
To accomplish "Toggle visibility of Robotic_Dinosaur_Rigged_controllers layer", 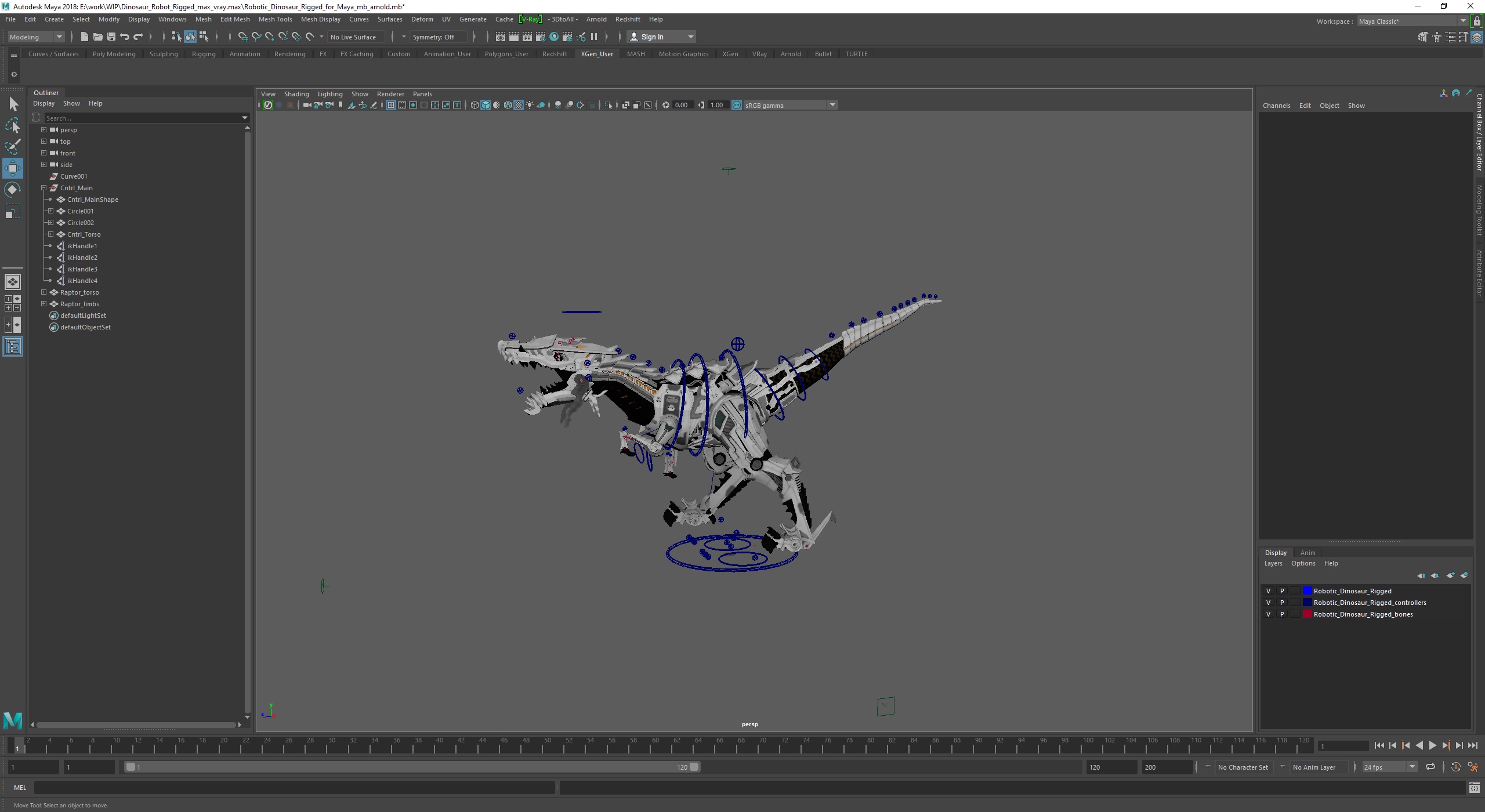I will 1268,603.
